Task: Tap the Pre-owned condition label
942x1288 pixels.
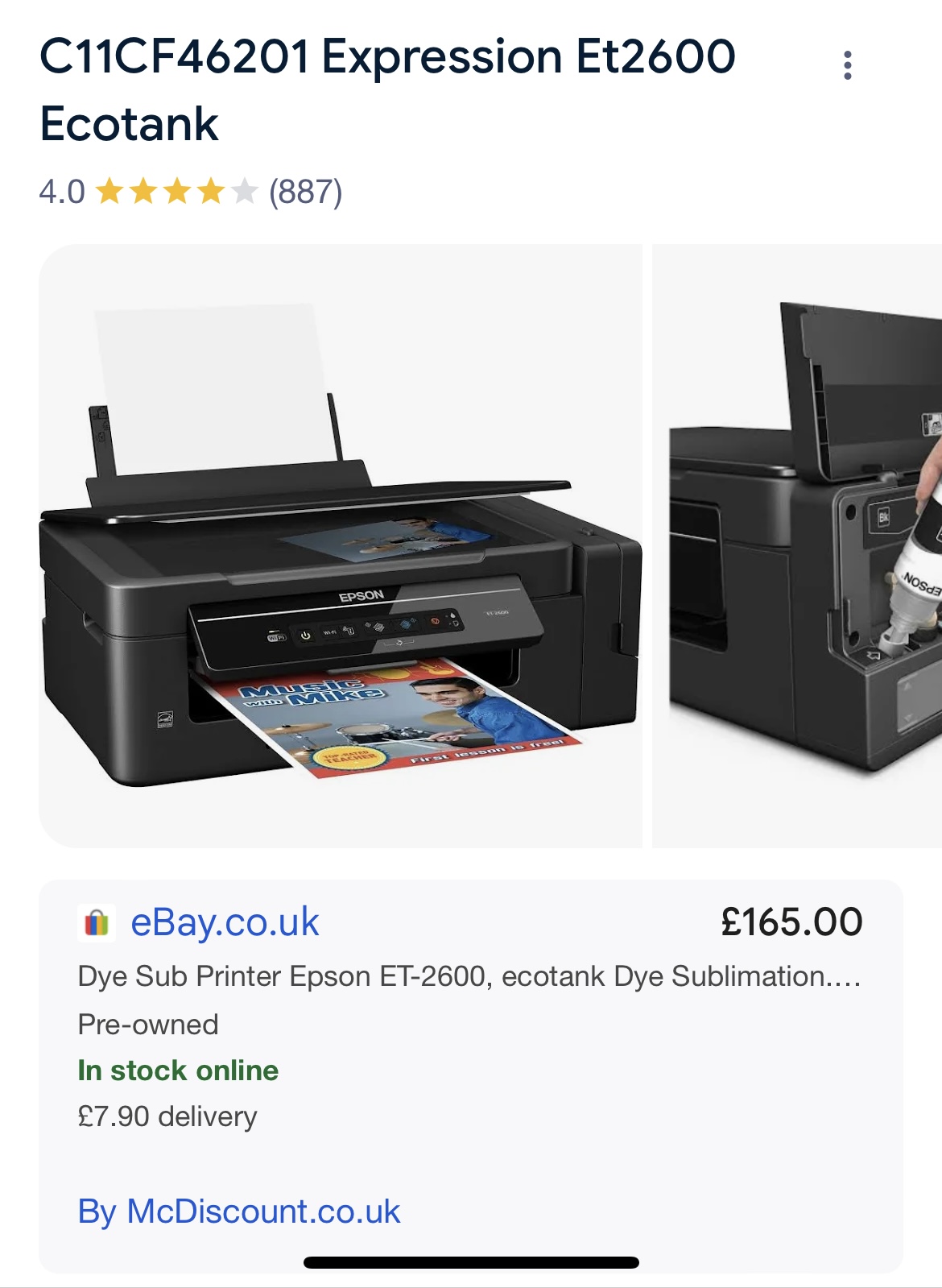Action: [x=148, y=1025]
